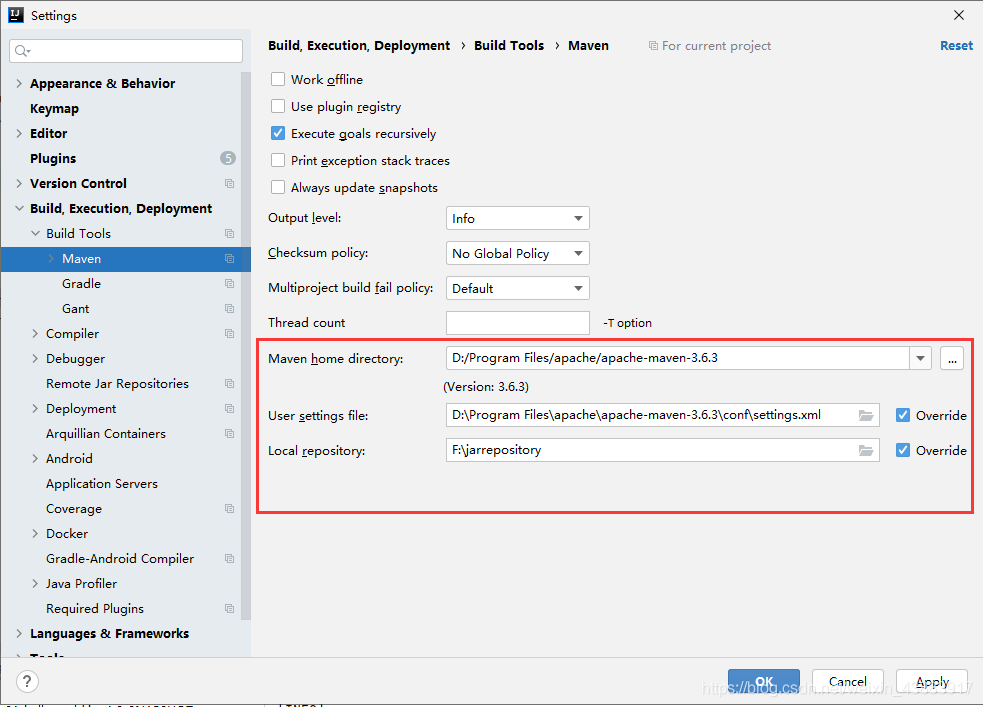Click the IntelliJ logo in title bar
Viewport: 983px width, 707px height.
[x=16, y=15]
